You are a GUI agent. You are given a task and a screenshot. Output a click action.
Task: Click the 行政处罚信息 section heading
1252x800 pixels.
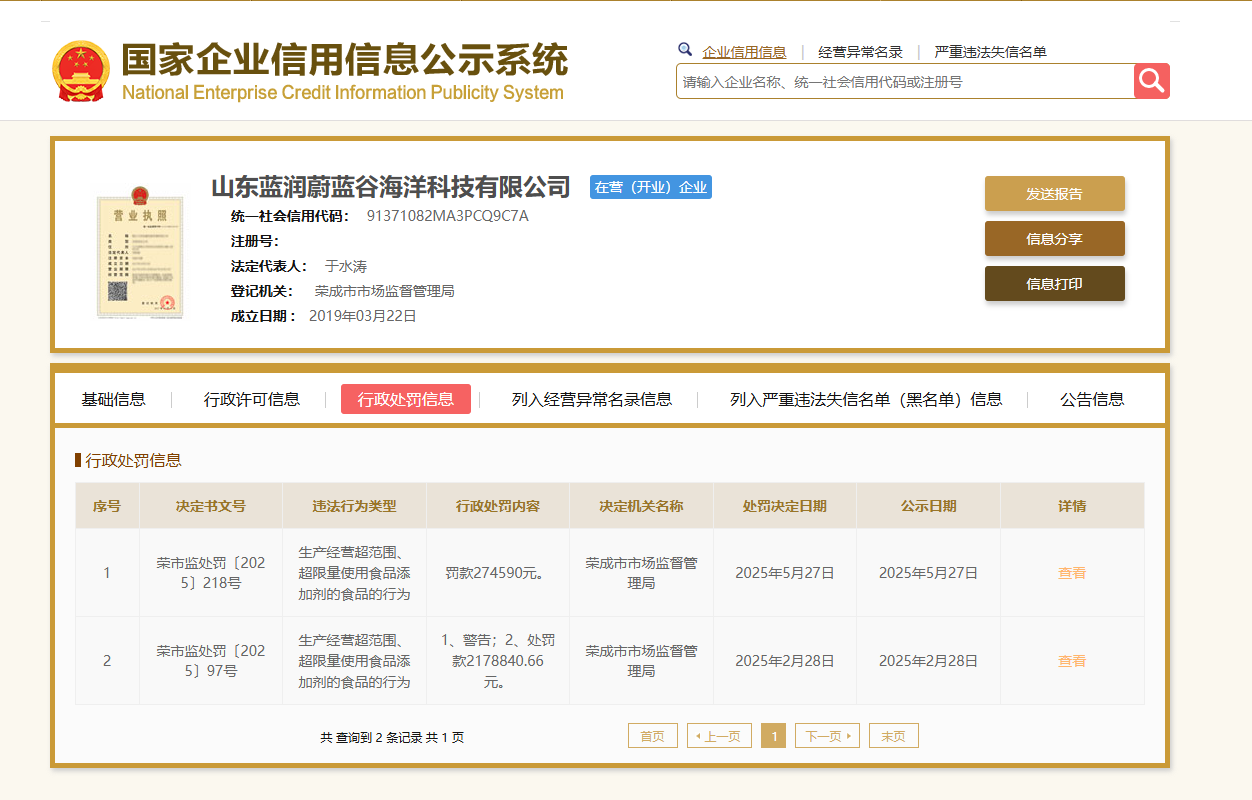click(x=134, y=460)
